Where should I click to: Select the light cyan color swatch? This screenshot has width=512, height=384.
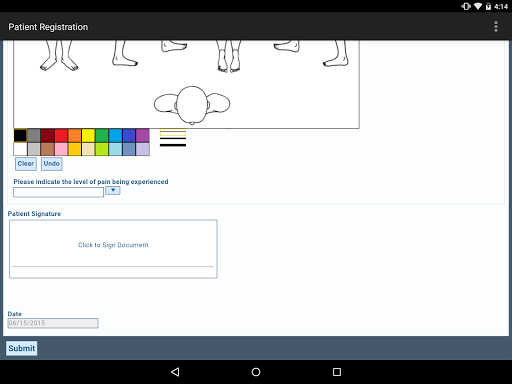115,149
